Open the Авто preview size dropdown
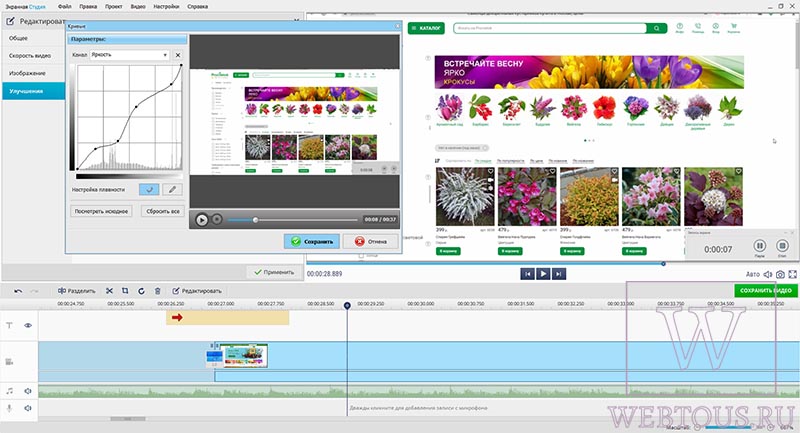The image size is (800, 433). [753, 274]
